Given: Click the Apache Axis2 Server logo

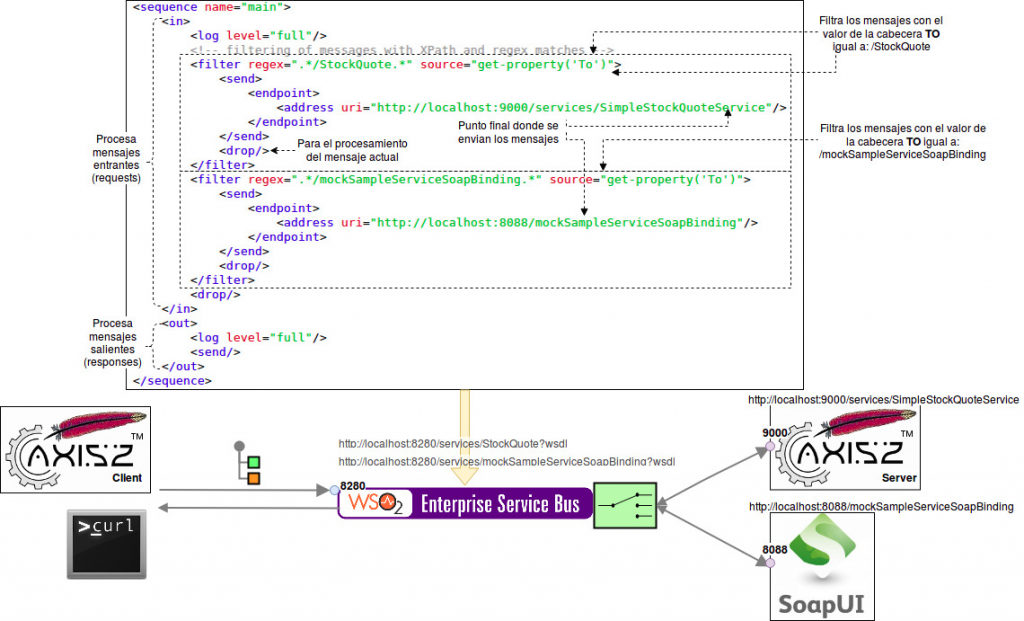Looking at the screenshot, I should (845, 447).
